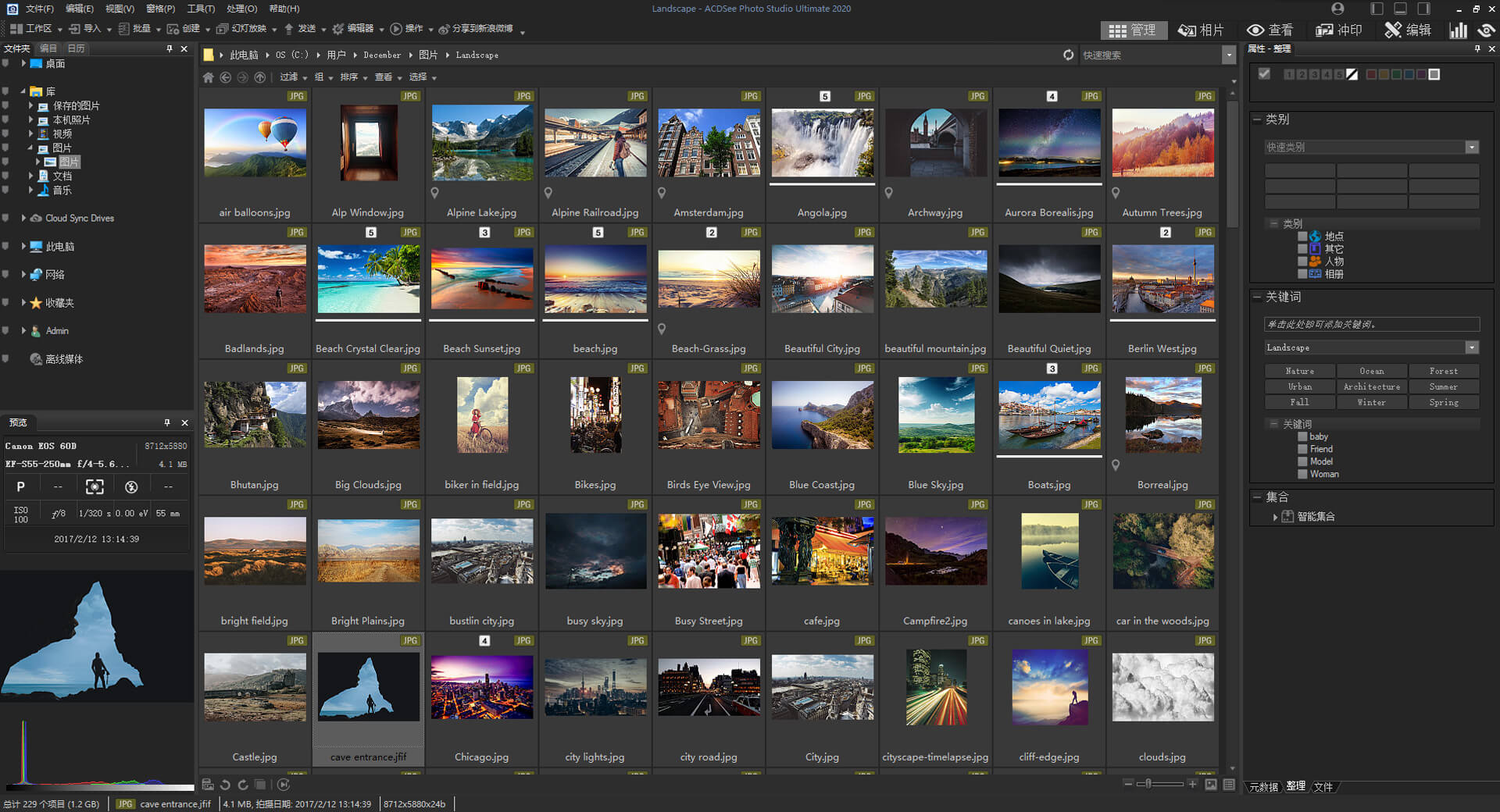Go to Home folder icon

click(208, 77)
